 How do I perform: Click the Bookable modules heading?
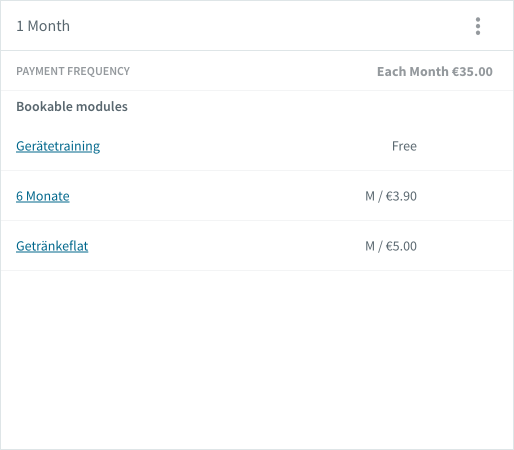(x=72, y=106)
